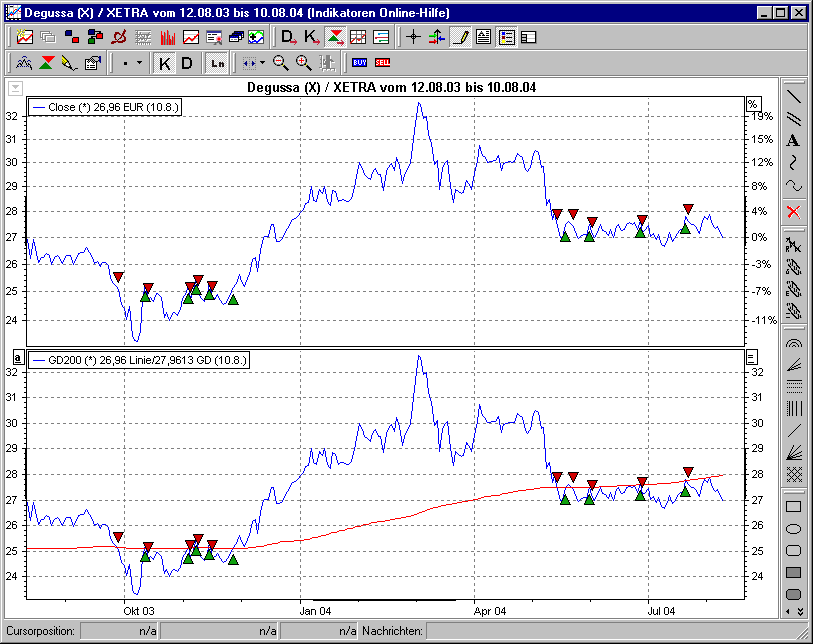Screen dimensions: 813x644
Task: Open the BUY signal tool
Action: (x=358, y=62)
